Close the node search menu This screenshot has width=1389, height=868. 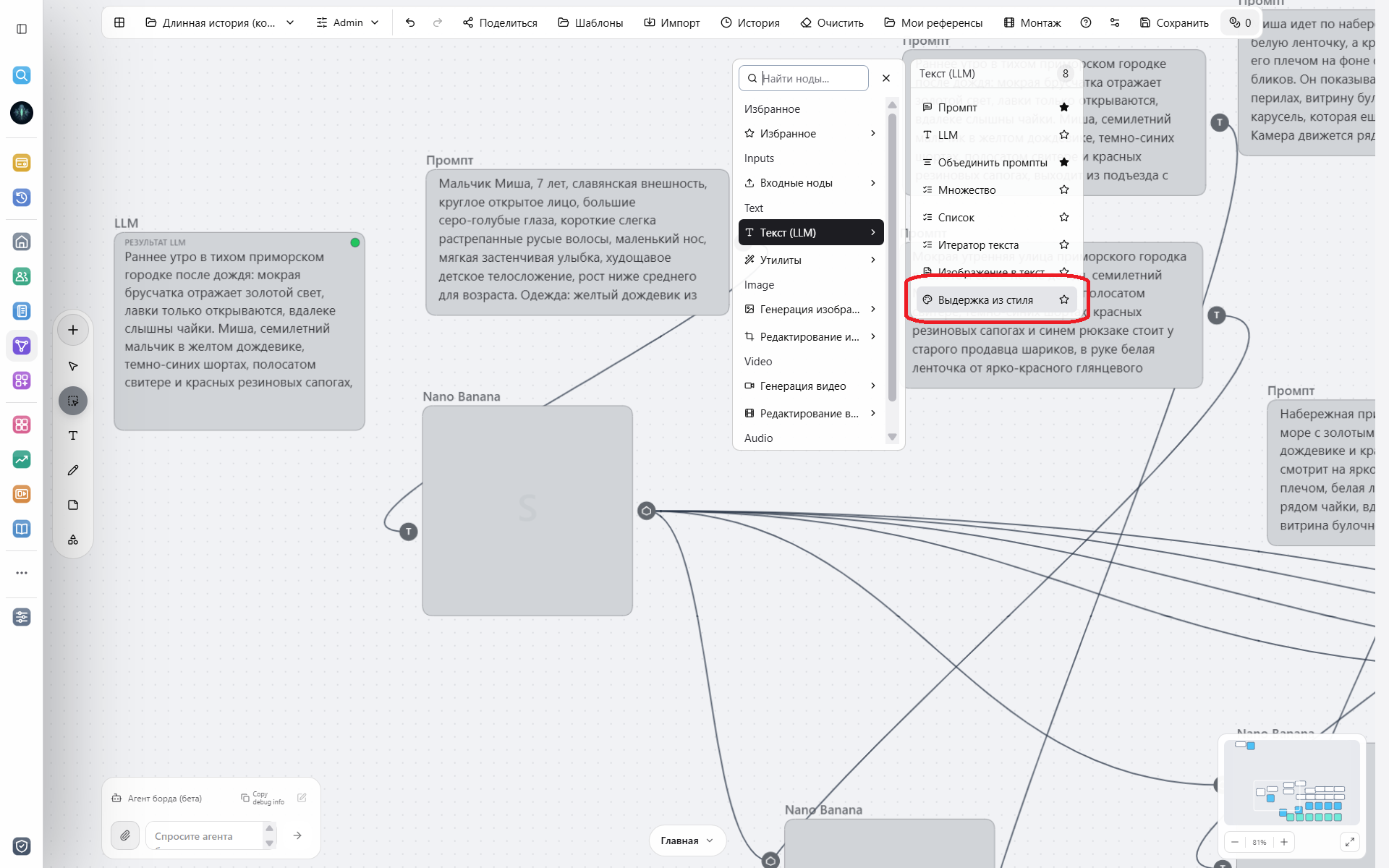[x=886, y=78]
